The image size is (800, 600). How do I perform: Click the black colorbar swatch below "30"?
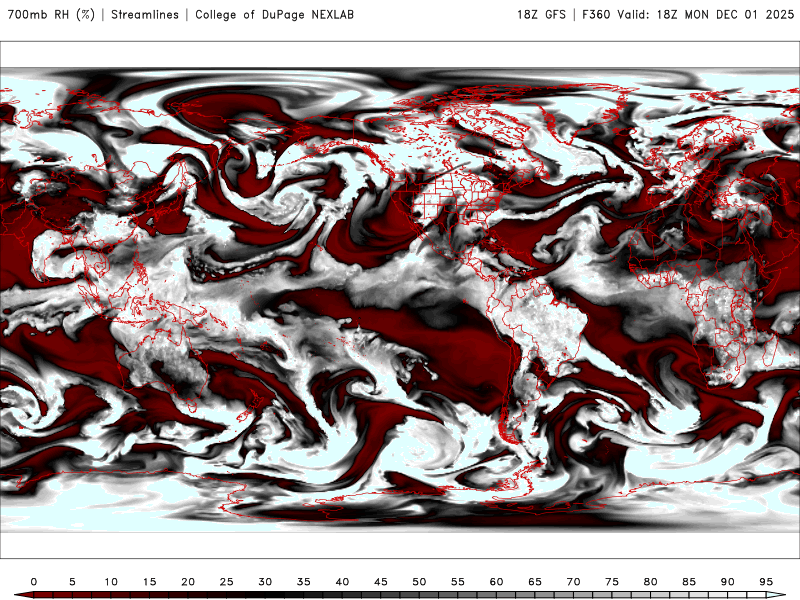[265, 595]
